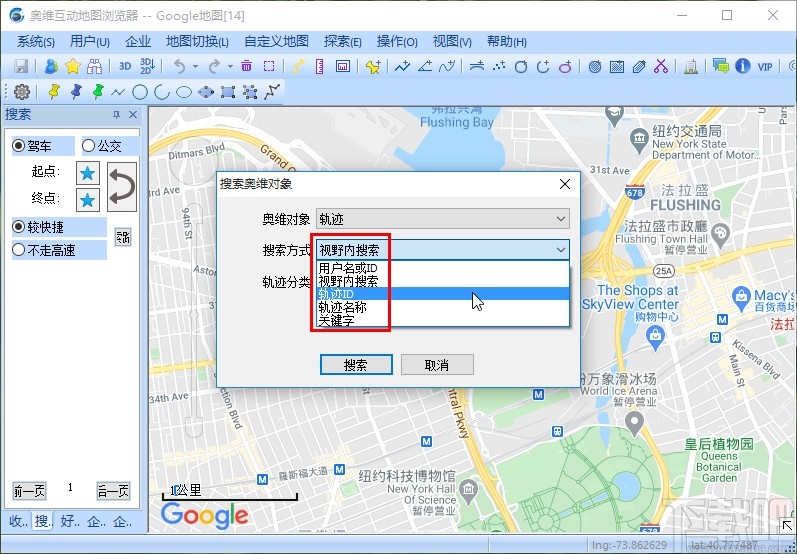Open the 系统(S) menu
Screen dimensions: 797x554
[36, 42]
